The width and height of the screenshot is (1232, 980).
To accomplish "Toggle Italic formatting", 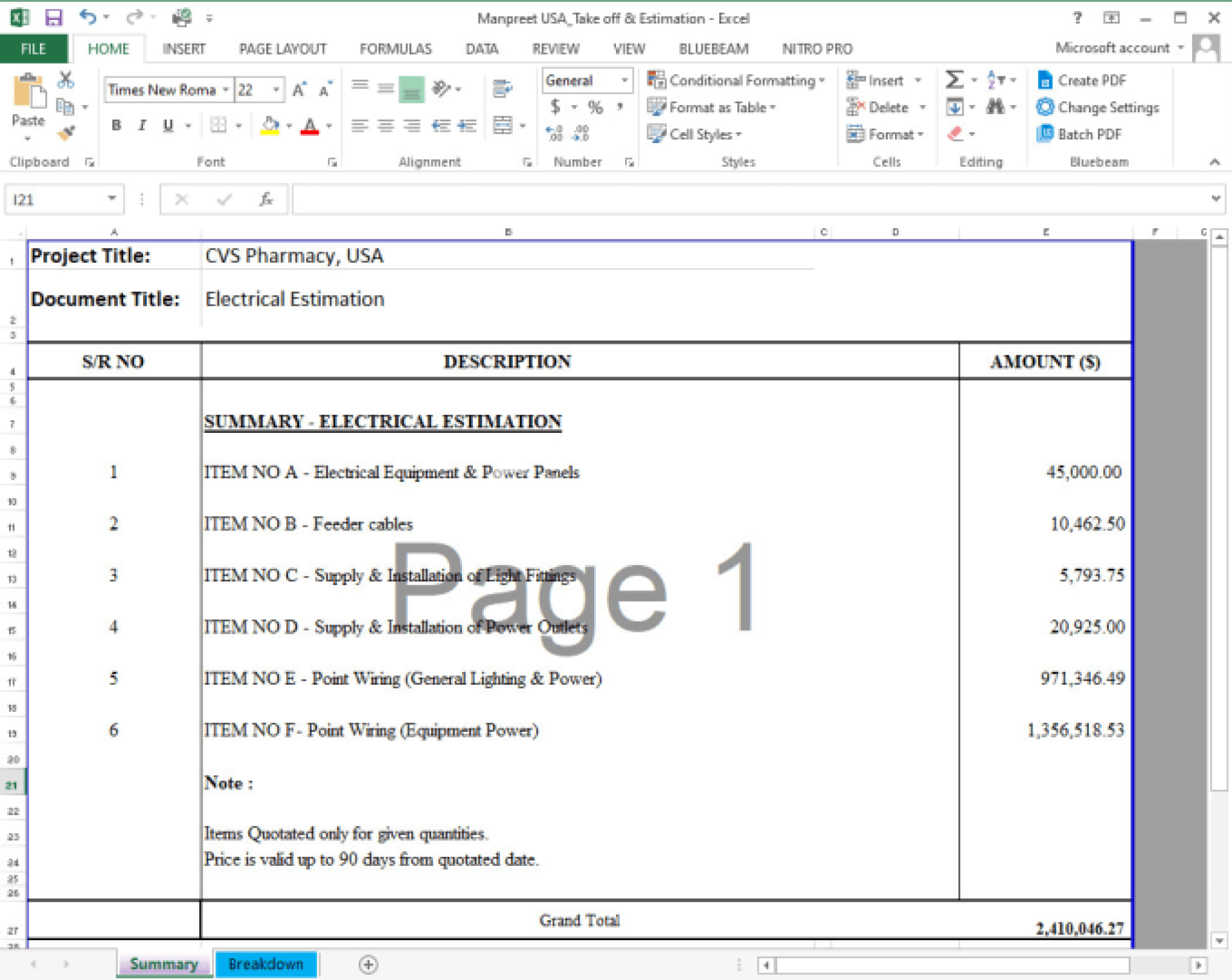I will click(x=142, y=125).
